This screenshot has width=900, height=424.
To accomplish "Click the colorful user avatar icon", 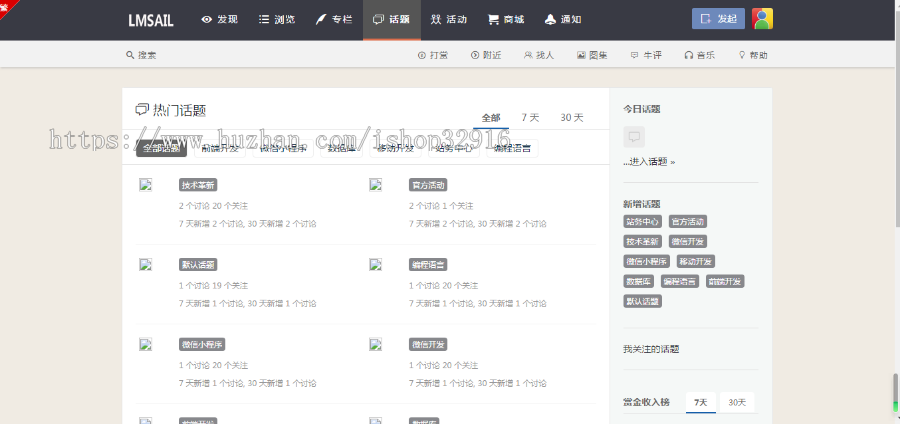I will coord(762,18).
